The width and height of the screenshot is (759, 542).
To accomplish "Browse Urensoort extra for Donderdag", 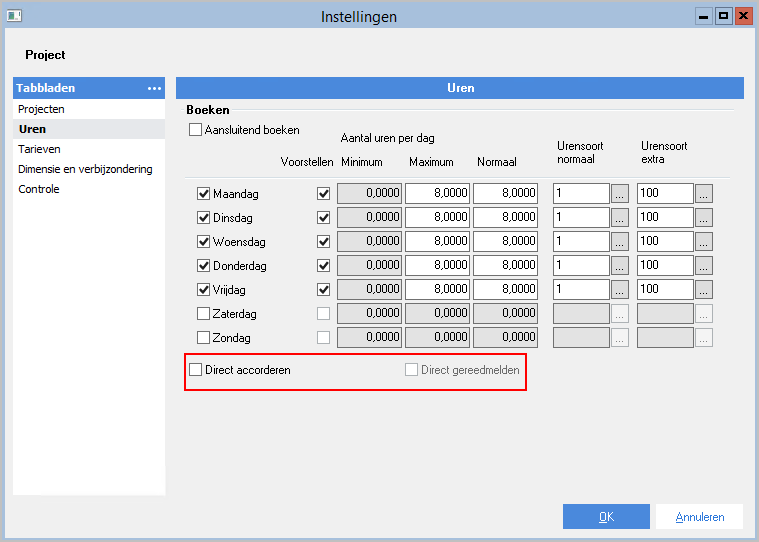I will point(704,266).
